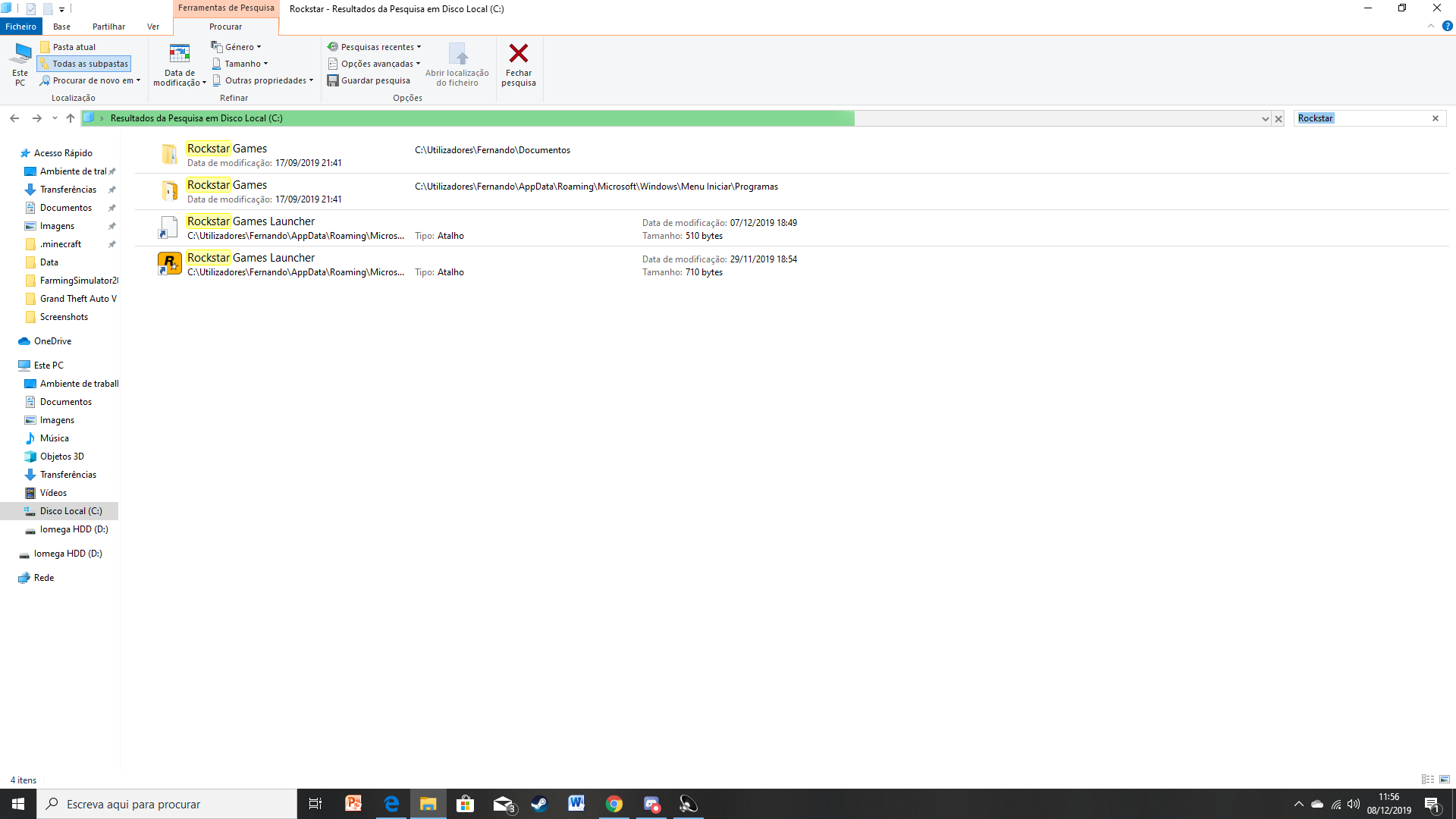This screenshot has height=819, width=1456.
Task: Open PowerPoint from the taskbar
Action: coord(353,804)
